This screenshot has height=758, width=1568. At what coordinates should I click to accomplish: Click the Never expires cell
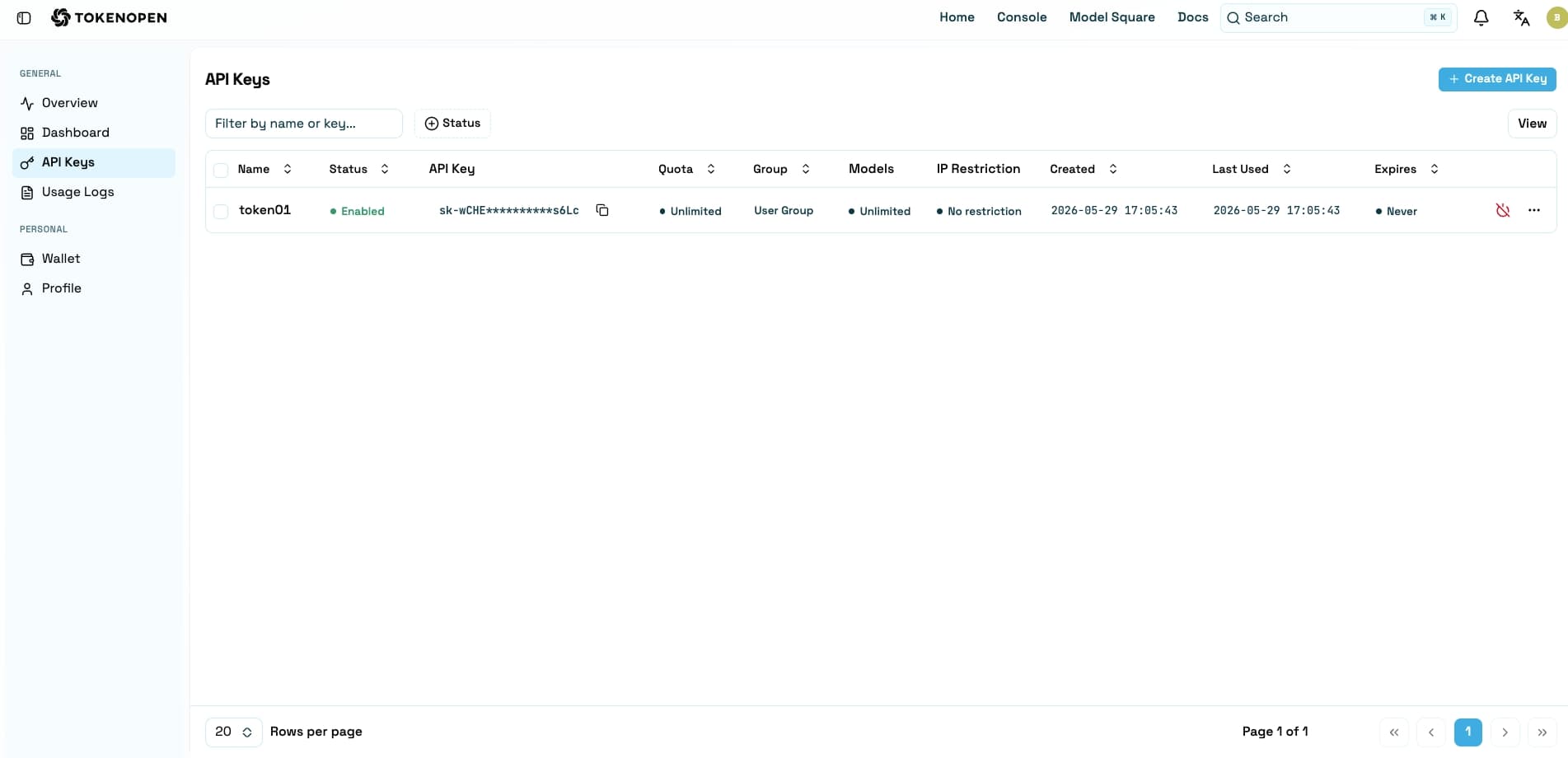coord(1396,211)
